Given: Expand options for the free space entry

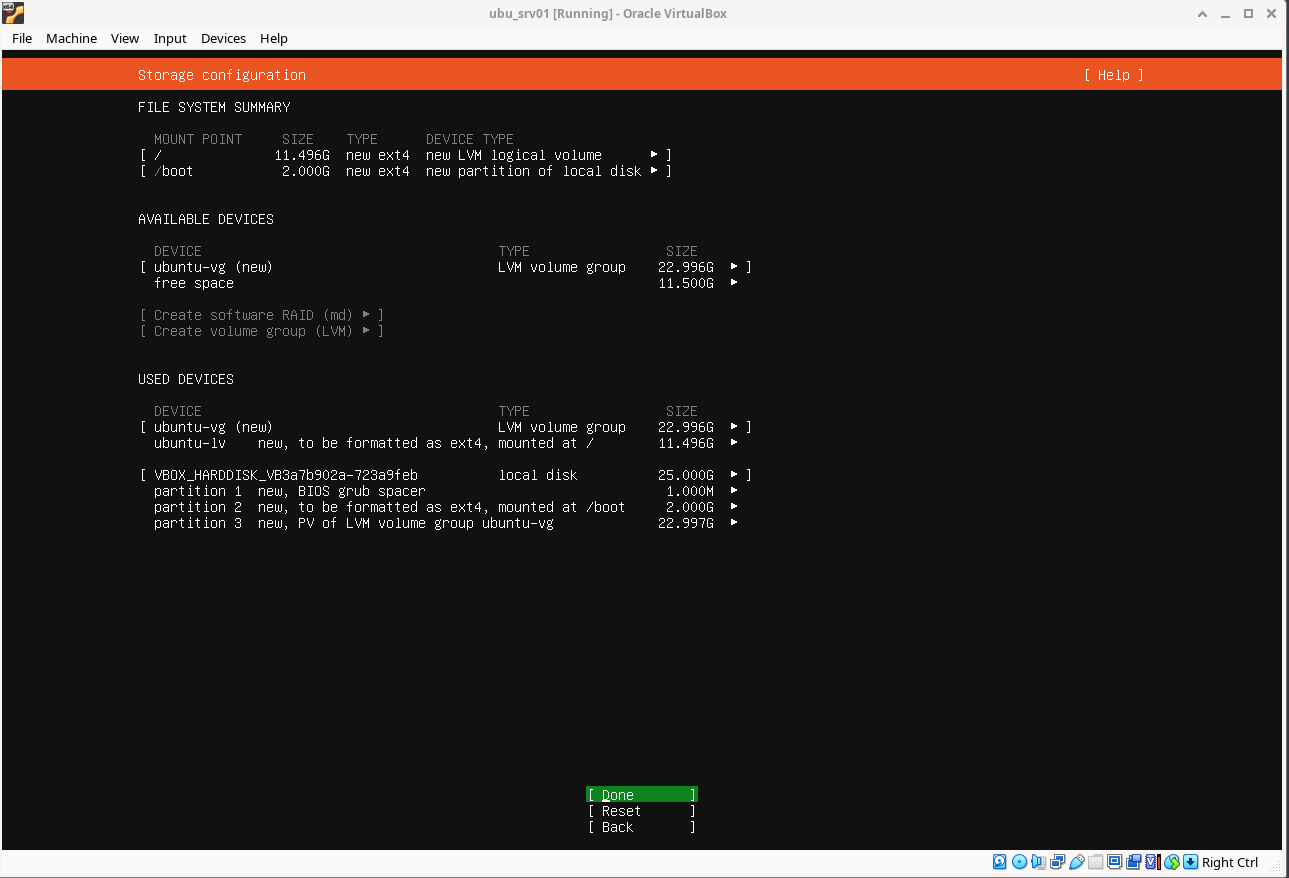Looking at the screenshot, I should coord(734,283).
